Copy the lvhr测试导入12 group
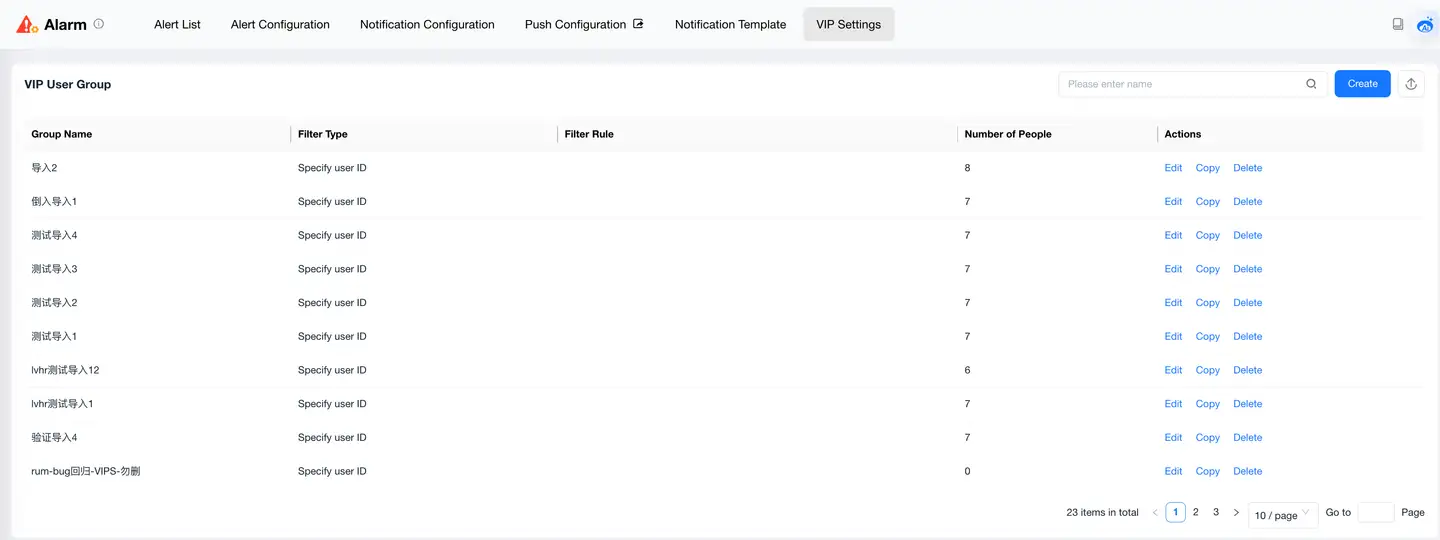This screenshot has width=1440, height=540. (1208, 370)
